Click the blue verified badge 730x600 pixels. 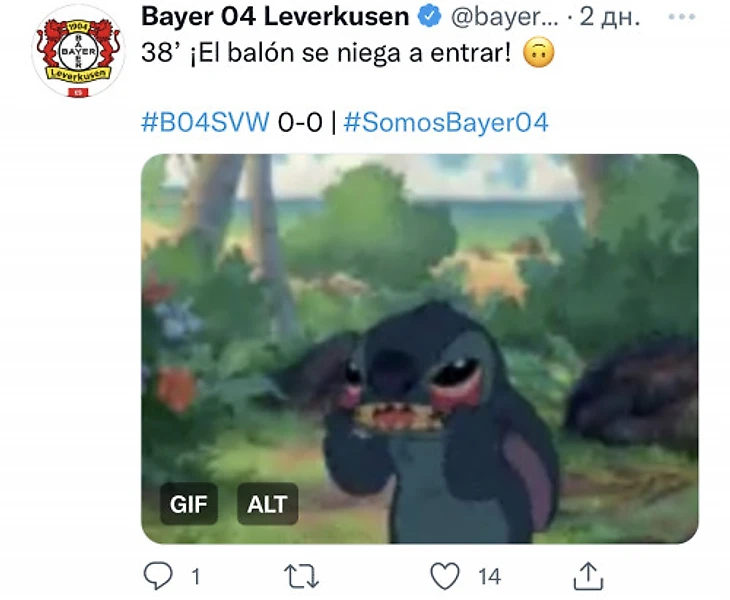tap(429, 17)
